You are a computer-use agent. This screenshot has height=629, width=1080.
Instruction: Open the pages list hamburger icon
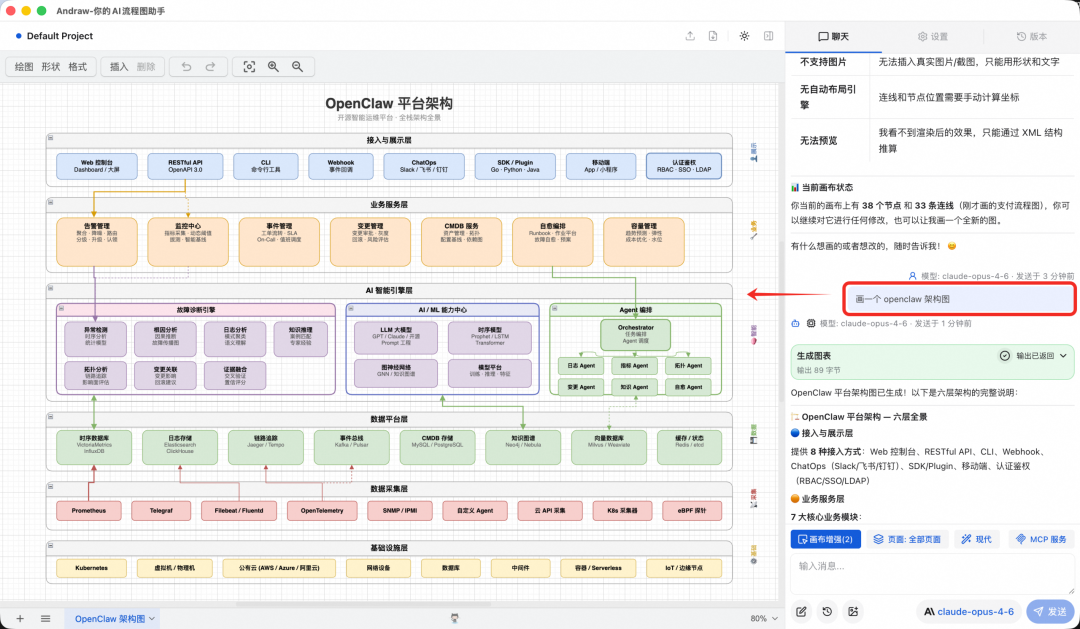45,619
